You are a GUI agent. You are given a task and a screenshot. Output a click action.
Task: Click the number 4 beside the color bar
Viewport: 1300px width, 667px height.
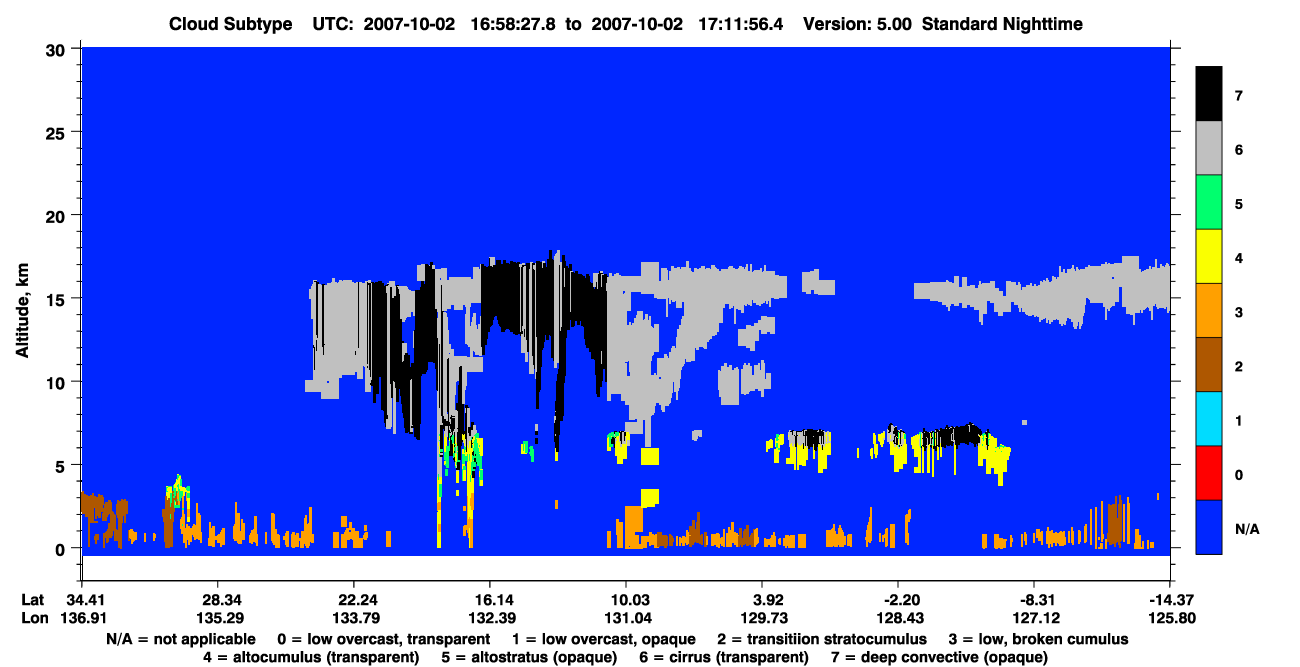pos(1238,258)
